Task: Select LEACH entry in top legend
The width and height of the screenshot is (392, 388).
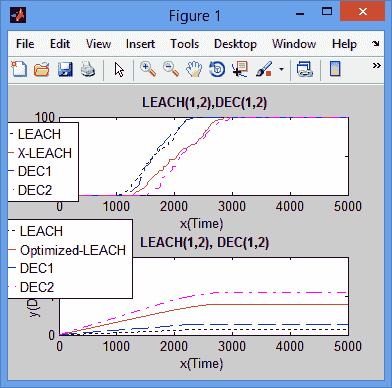Action: (39, 134)
